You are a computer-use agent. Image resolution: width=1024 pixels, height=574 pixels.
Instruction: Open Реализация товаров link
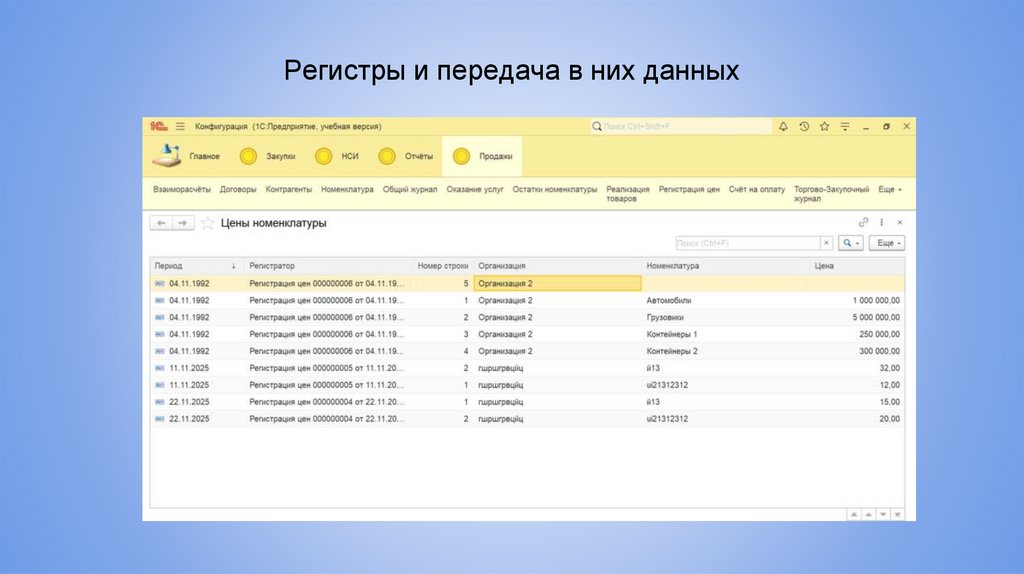pos(628,194)
